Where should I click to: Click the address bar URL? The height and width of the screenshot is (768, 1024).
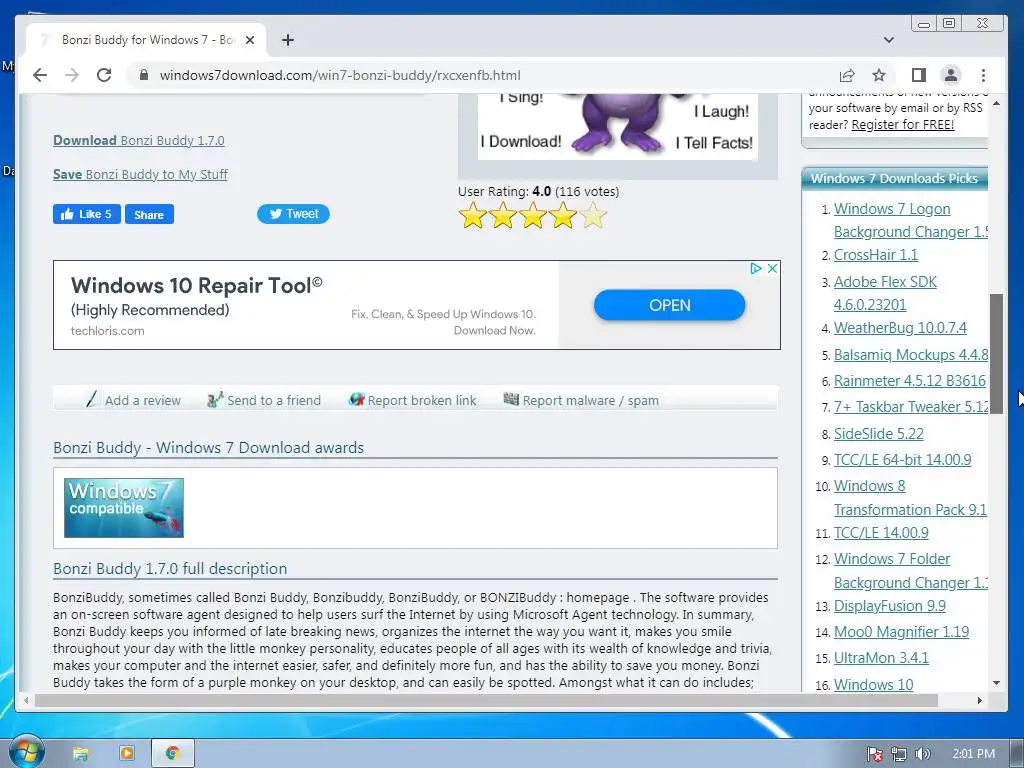point(340,75)
